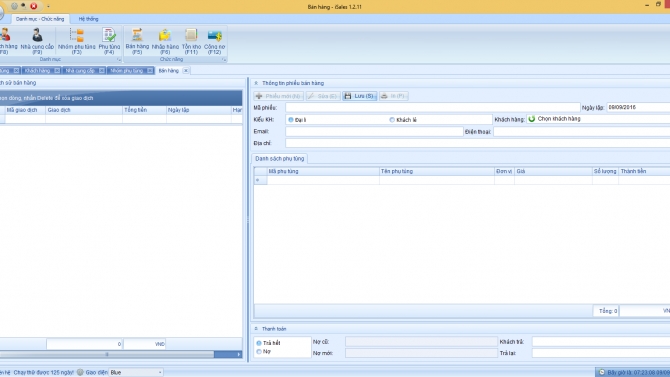Image resolution: width=670 pixels, height=377 pixels.
Task: Click the Trả lại input field
Action: pos(601,353)
